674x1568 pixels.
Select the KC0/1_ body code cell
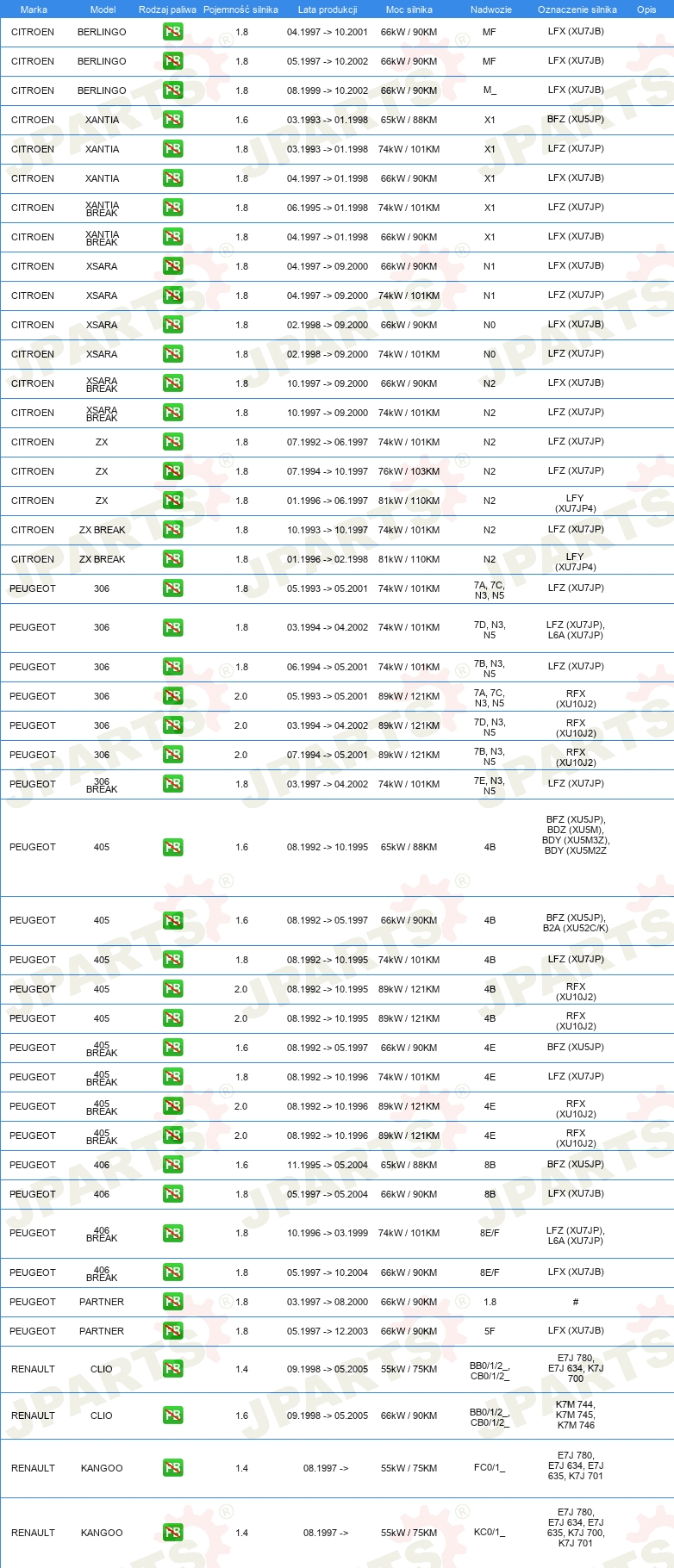click(490, 1533)
